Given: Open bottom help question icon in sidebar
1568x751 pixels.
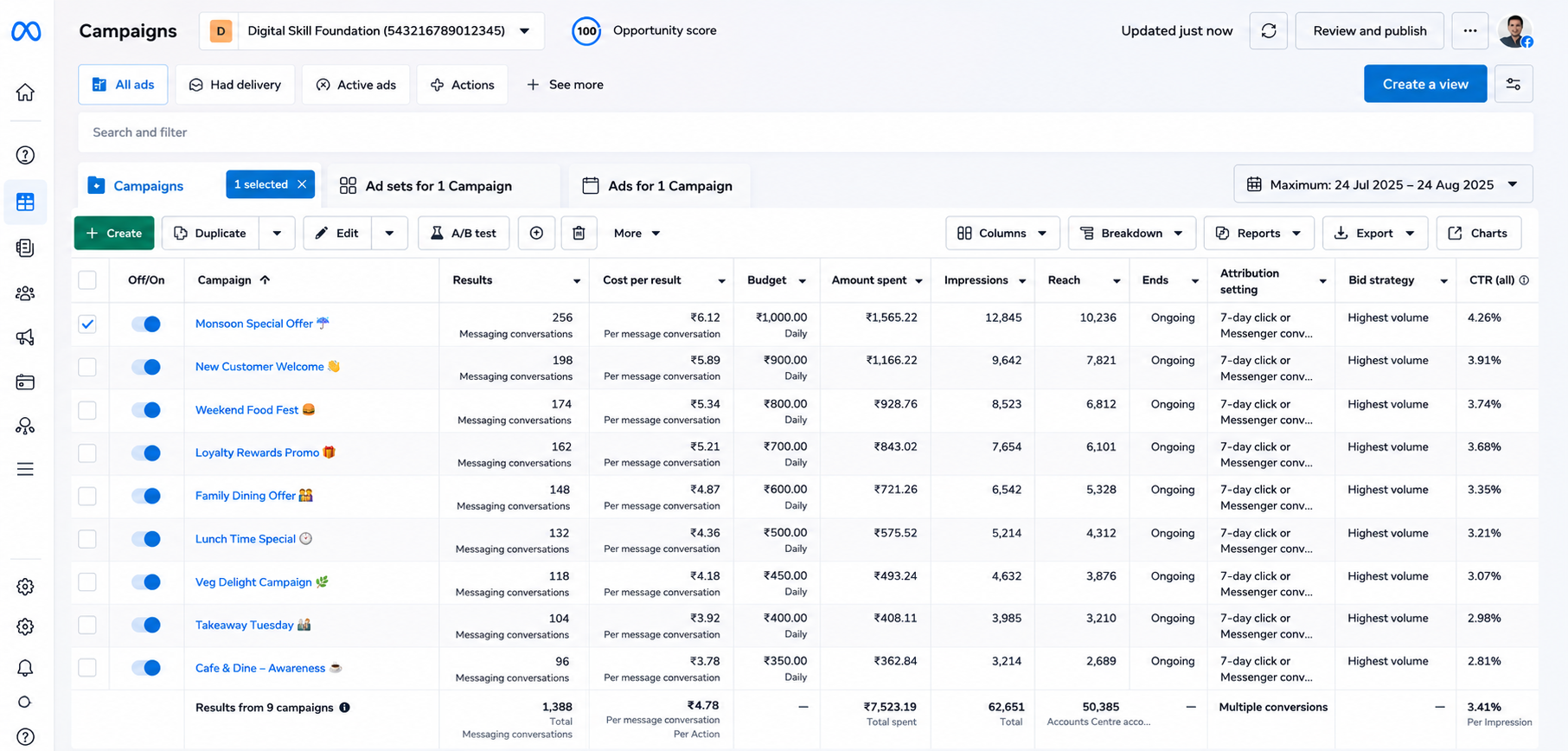Looking at the screenshot, I should tap(25, 737).
